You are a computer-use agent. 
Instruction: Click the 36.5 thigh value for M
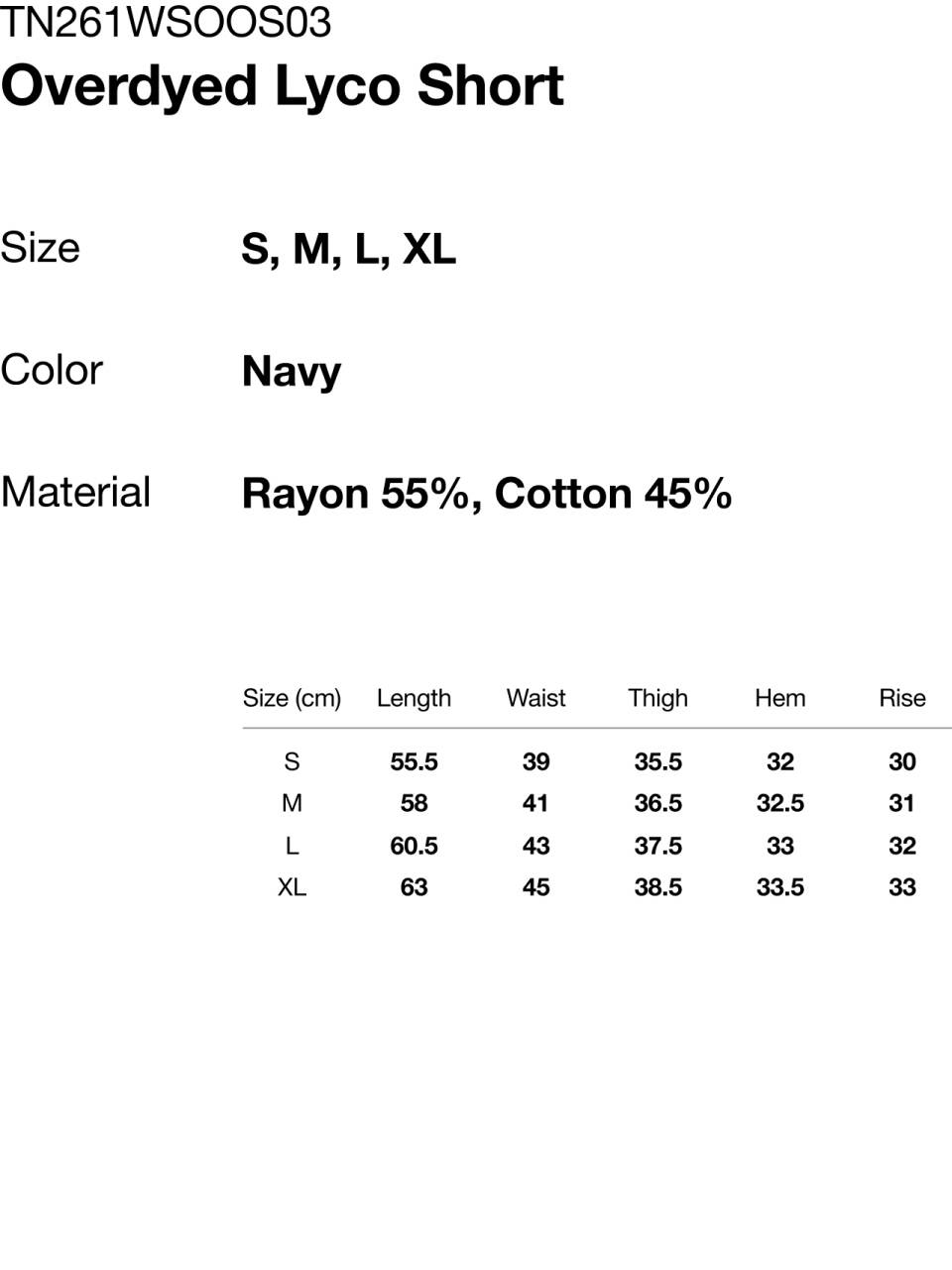point(658,803)
